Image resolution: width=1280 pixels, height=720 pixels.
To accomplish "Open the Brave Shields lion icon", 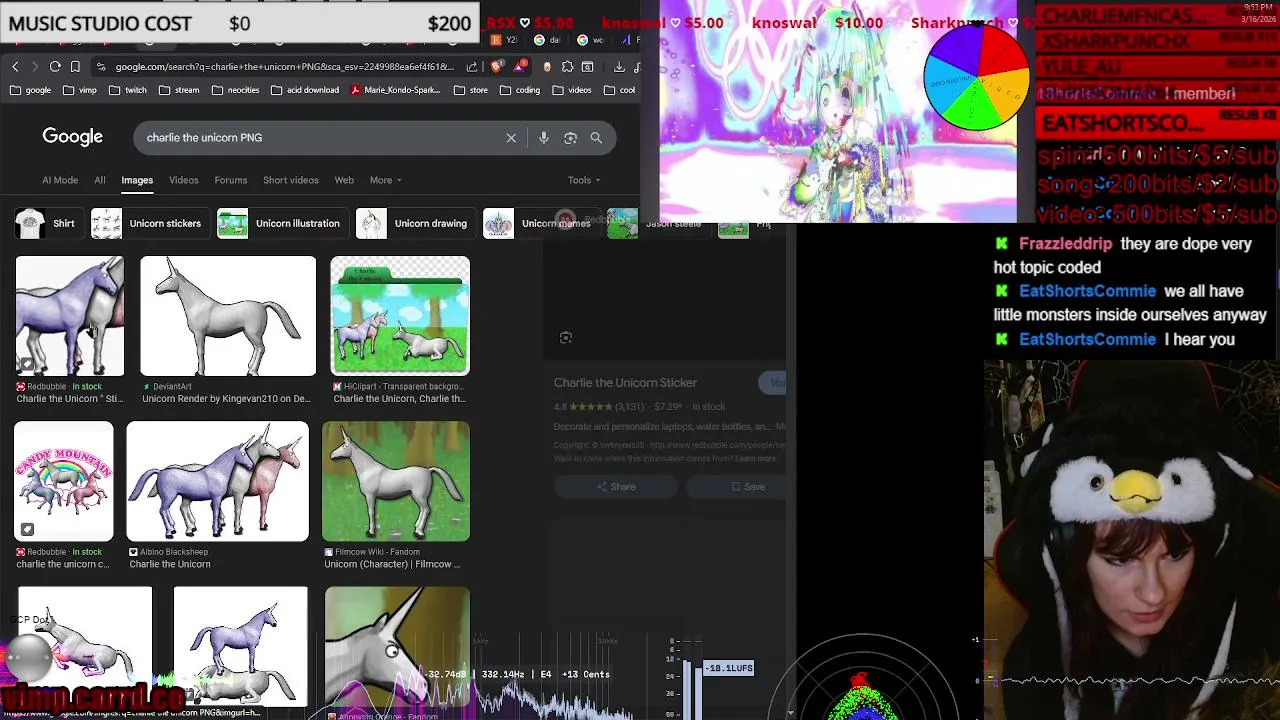I will [x=497, y=67].
